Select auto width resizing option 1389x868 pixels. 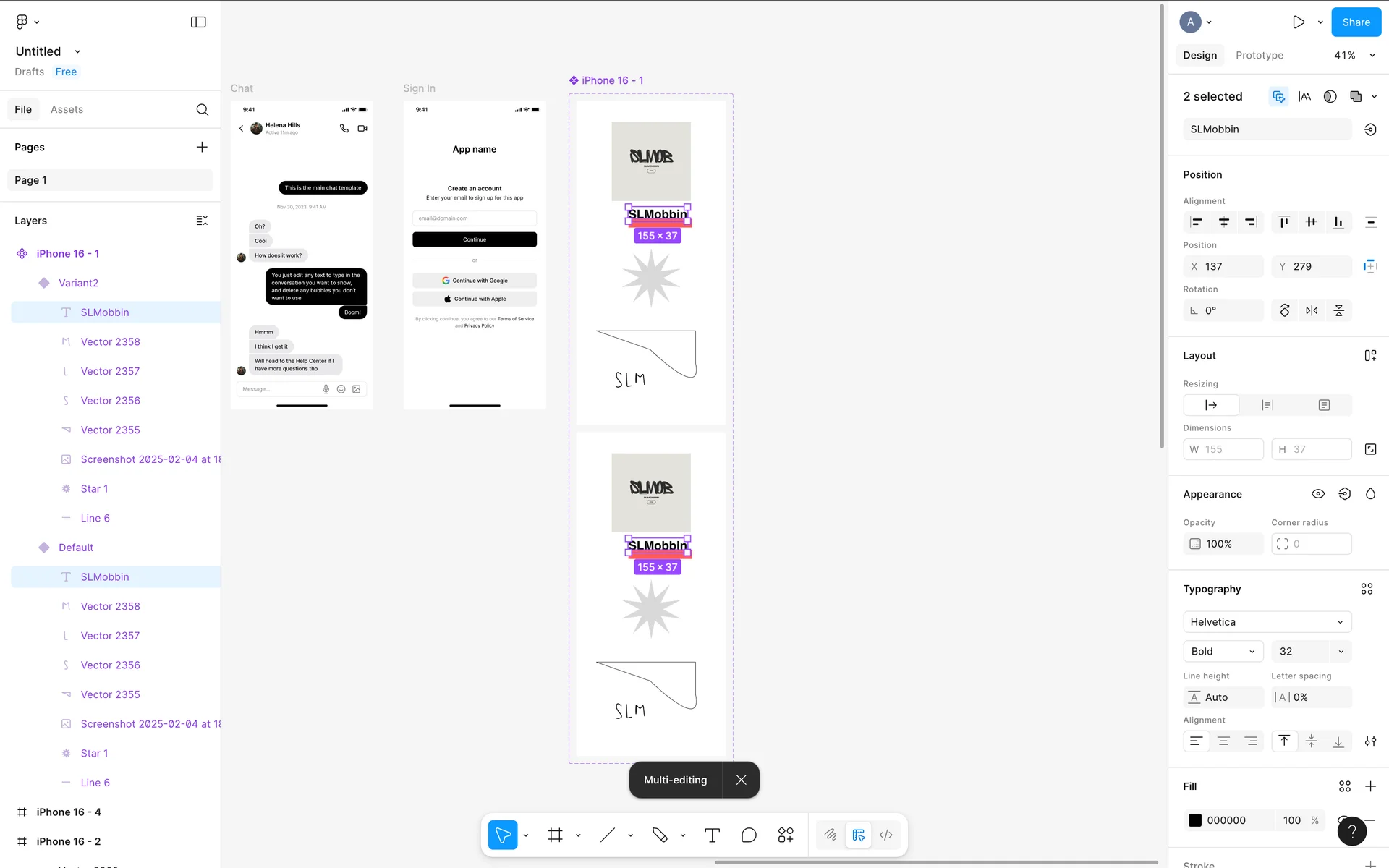[x=1211, y=405]
